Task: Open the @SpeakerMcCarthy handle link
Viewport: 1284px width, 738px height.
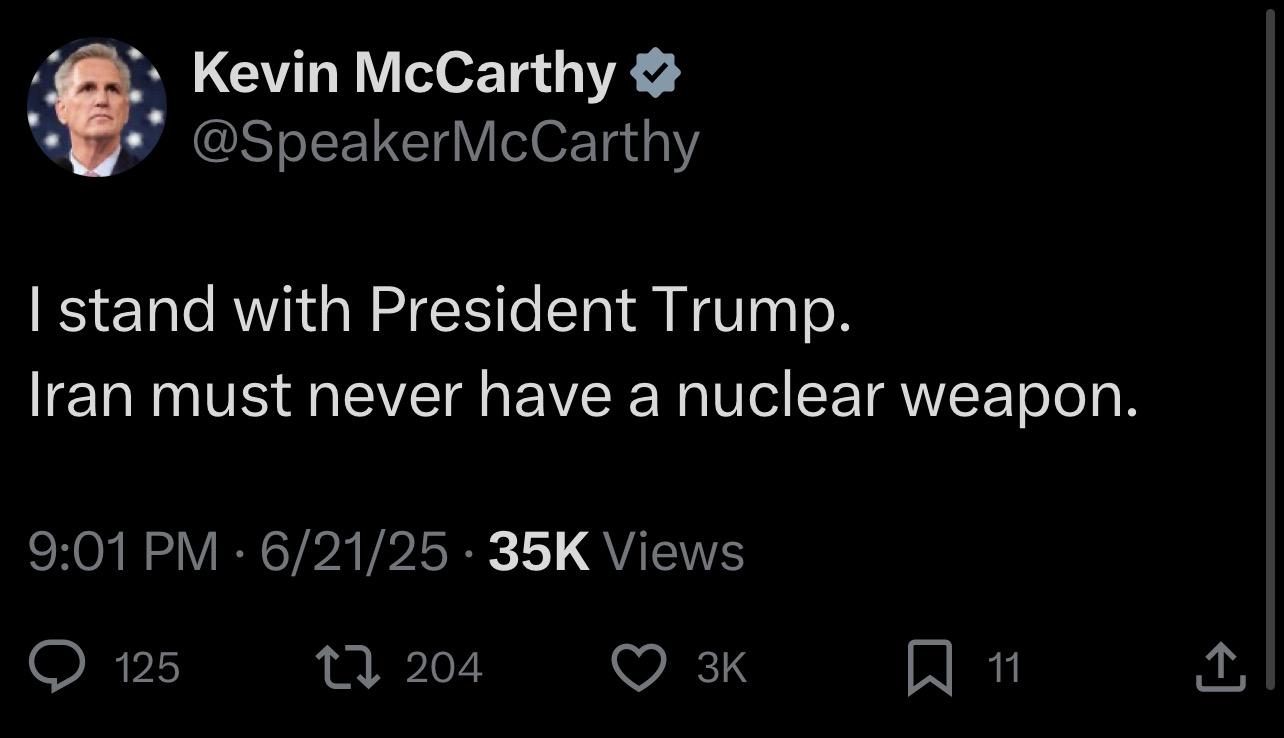Action: coord(444,145)
